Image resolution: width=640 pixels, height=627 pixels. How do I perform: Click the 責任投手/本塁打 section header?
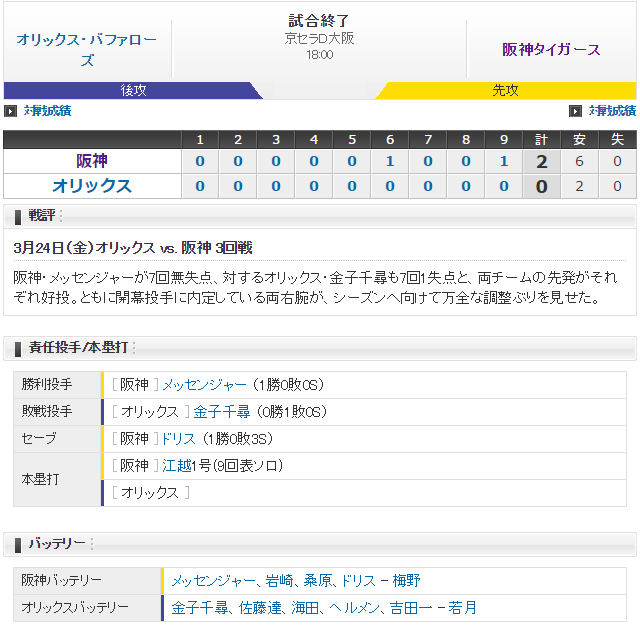tap(320, 348)
